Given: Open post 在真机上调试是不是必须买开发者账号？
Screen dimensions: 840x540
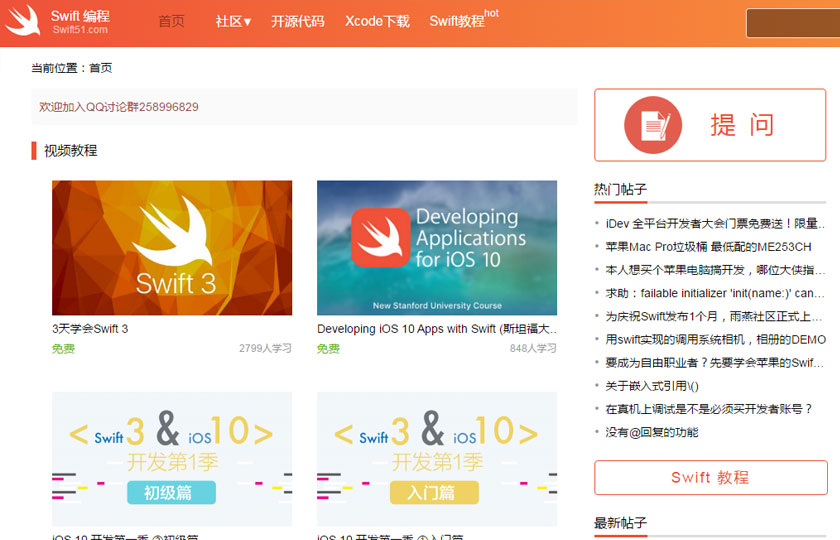Looking at the screenshot, I should click(709, 409).
